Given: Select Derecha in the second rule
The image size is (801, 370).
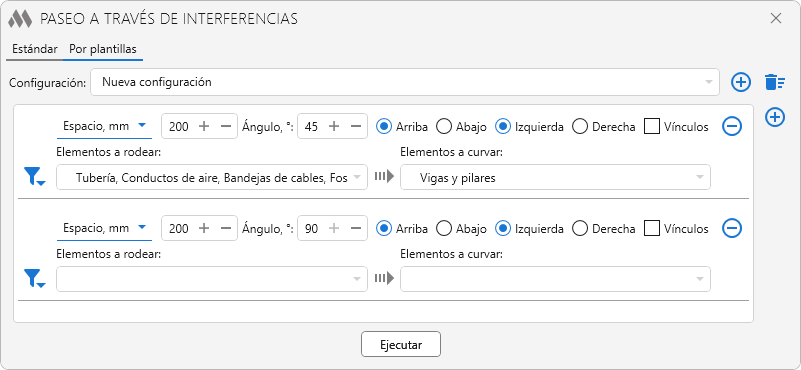Looking at the screenshot, I should (604, 229).
